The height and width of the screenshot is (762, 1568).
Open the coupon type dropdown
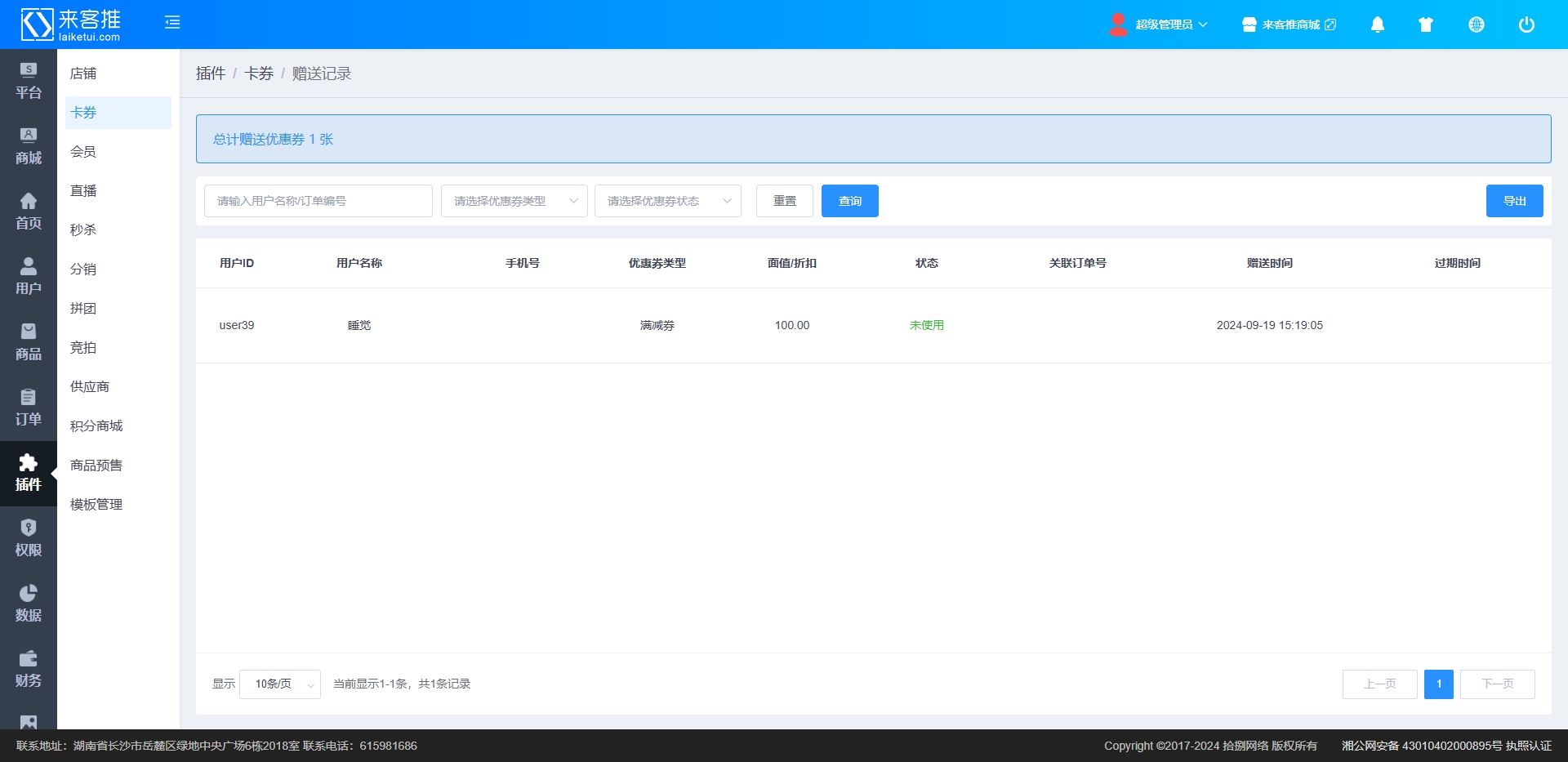[x=514, y=201]
